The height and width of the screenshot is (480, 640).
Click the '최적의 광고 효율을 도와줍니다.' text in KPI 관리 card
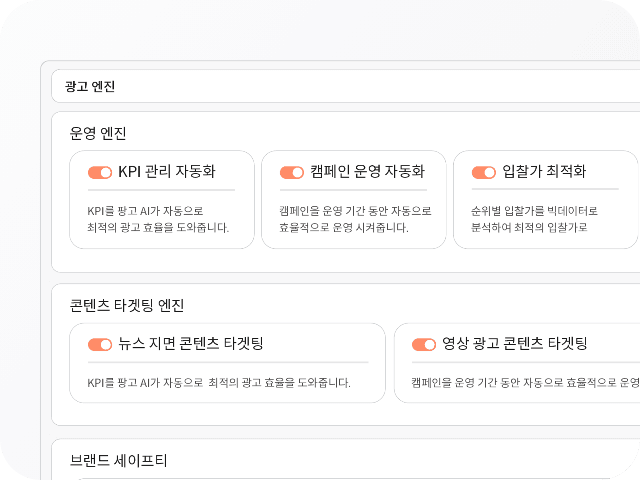click(x=158, y=227)
